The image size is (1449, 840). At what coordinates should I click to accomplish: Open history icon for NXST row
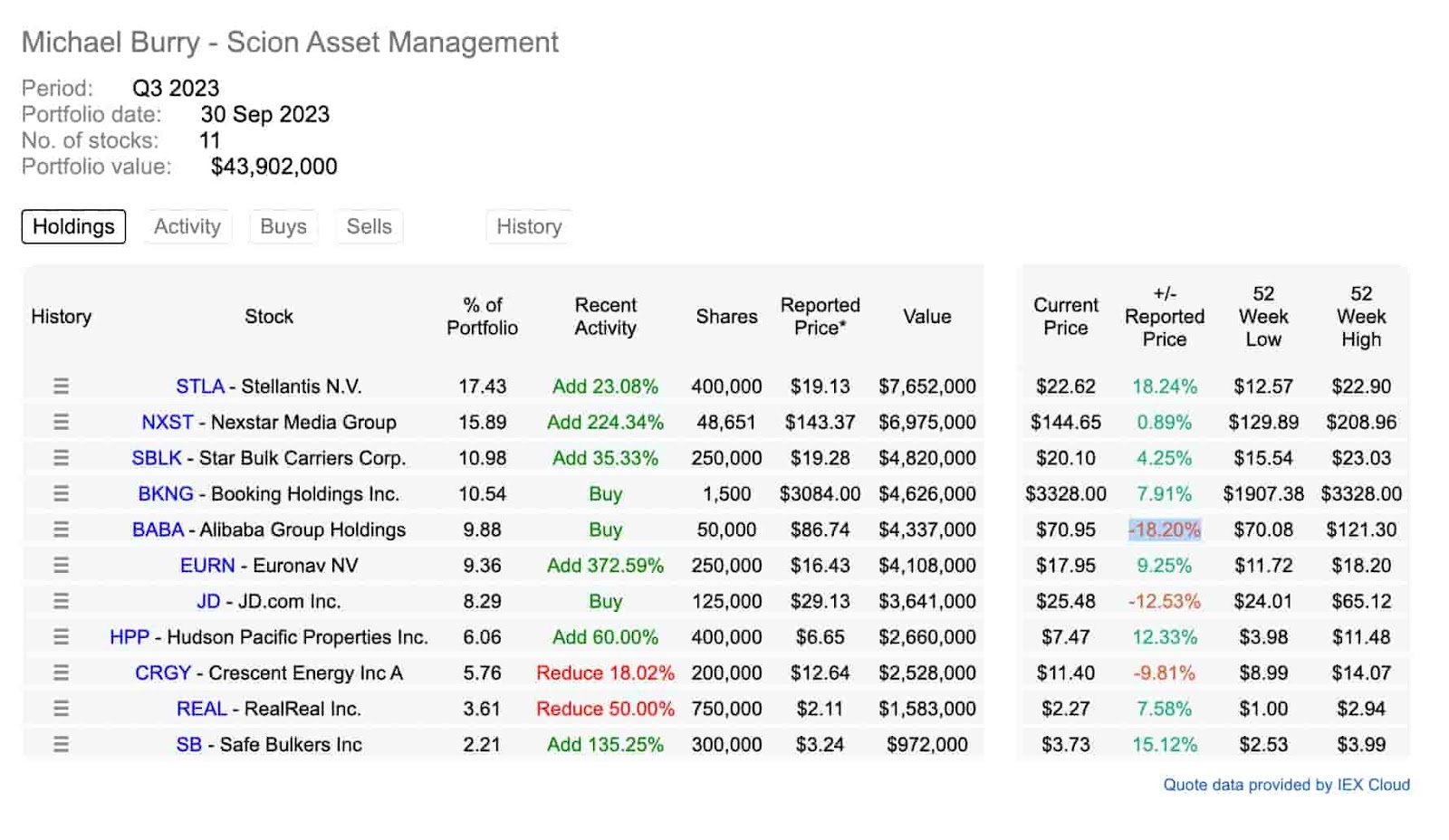(61, 422)
